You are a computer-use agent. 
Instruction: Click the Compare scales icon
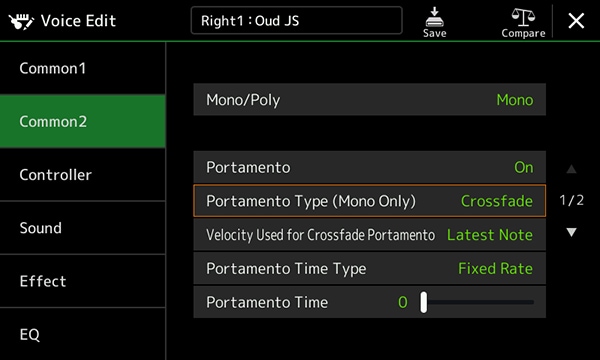(x=523, y=16)
